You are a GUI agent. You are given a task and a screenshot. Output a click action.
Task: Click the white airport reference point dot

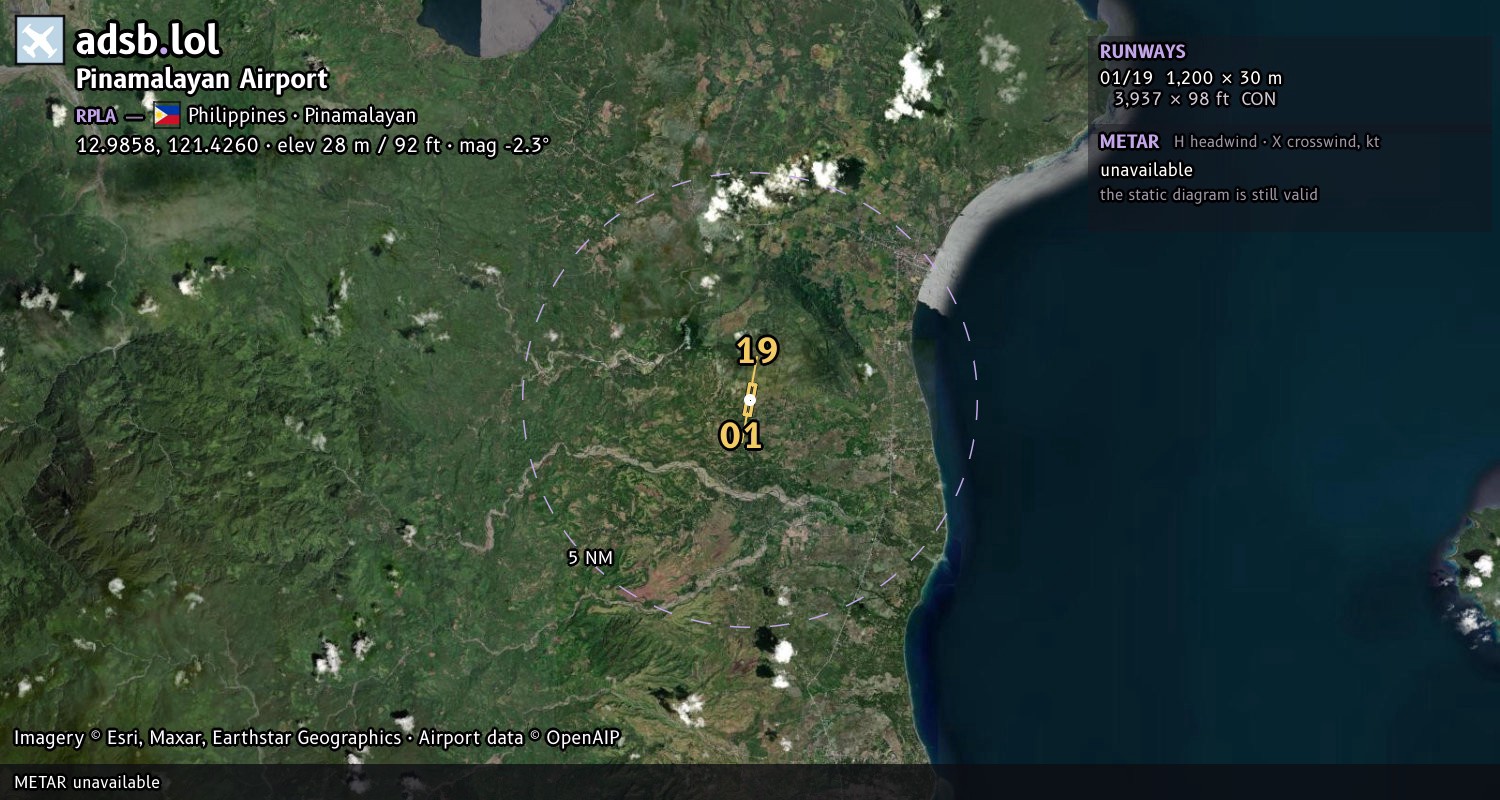pyautogui.click(x=750, y=400)
